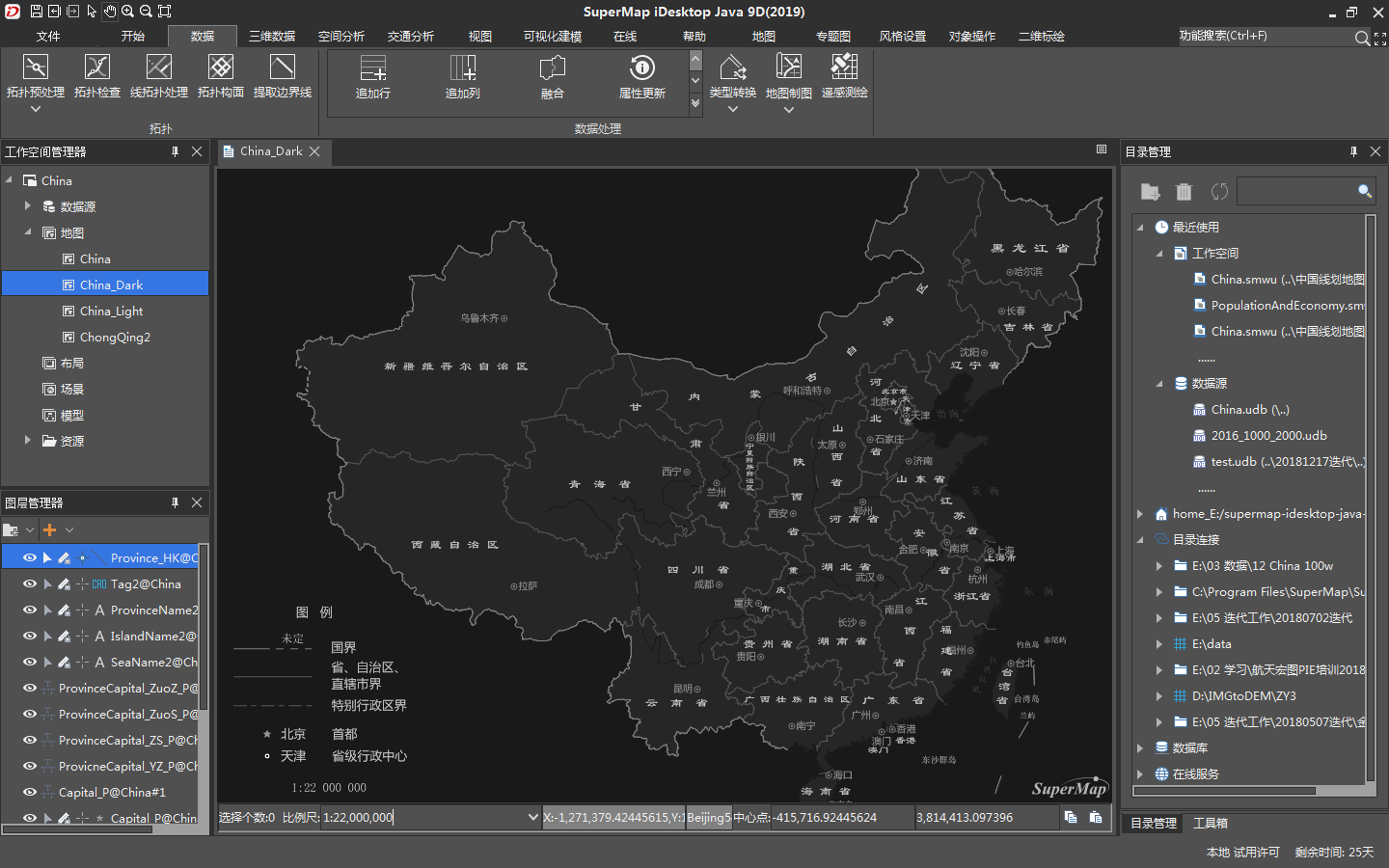This screenshot has height=868, width=1389.
Task: Toggle visibility of Capital_P@China#1 layer
Action: (x=30, y=792)
